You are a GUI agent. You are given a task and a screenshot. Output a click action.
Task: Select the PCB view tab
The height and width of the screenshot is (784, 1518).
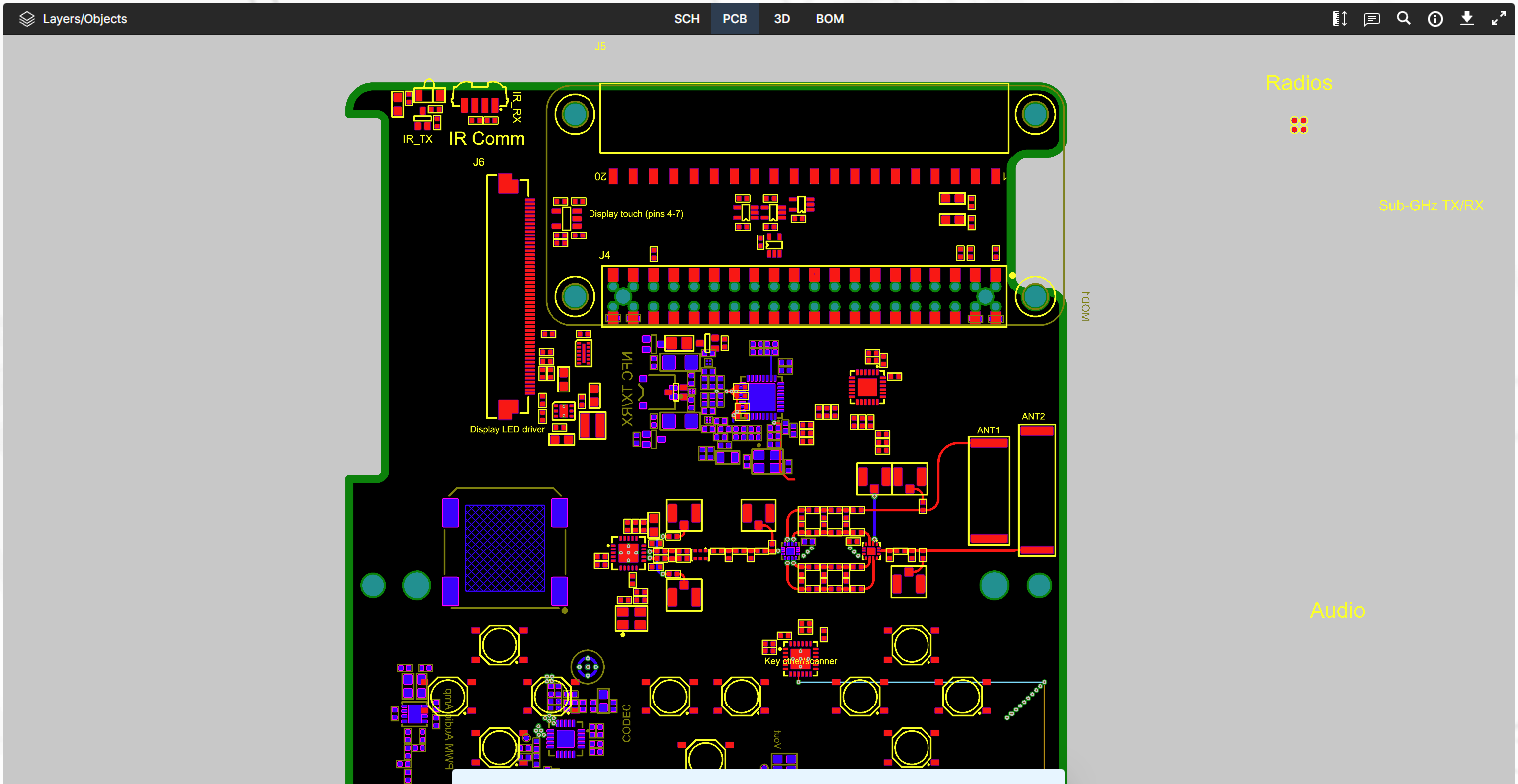coord(735,19)
